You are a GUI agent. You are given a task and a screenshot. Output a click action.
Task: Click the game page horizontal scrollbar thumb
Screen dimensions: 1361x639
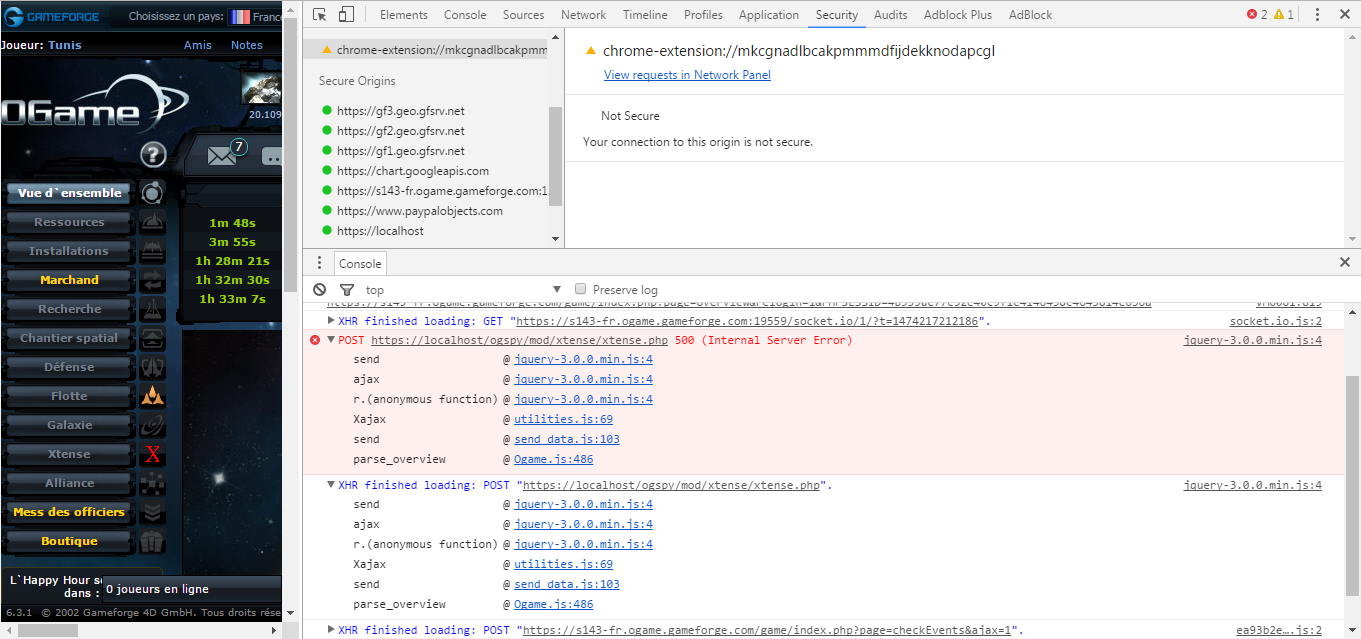coord(50,631)
